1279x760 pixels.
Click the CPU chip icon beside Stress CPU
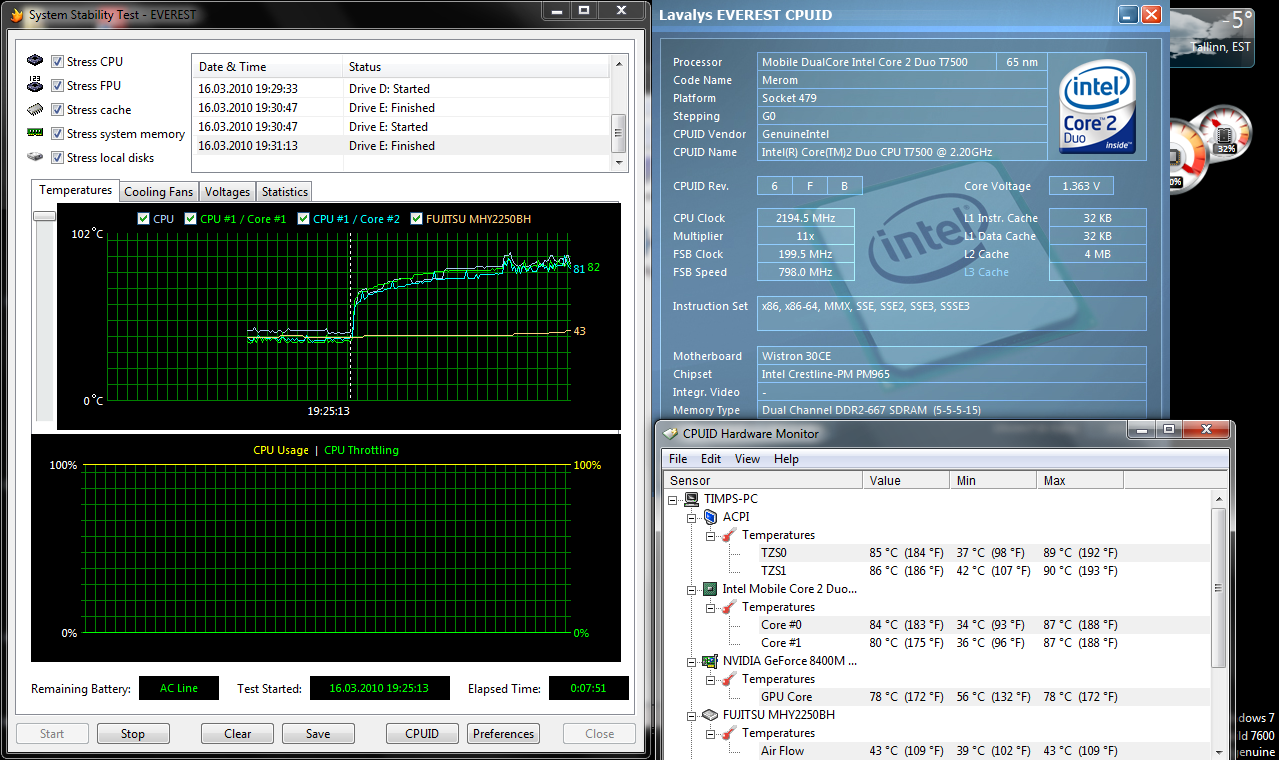tap(35, 61)
